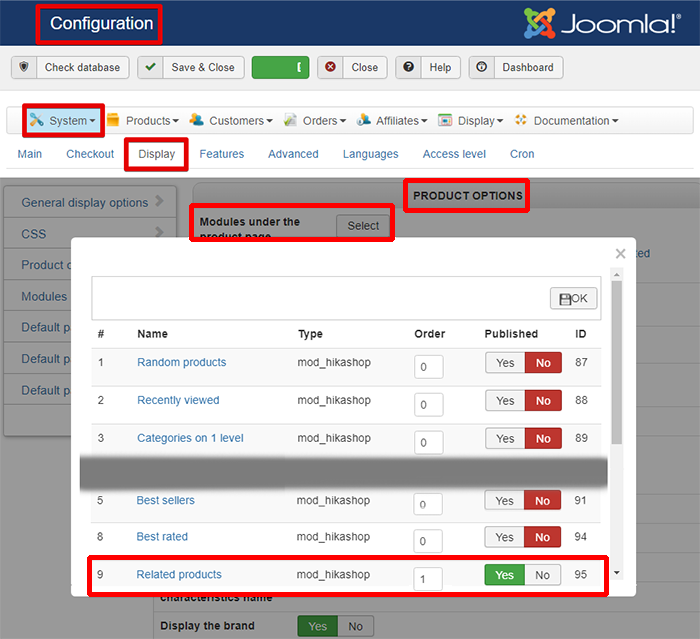Open the Affiliates dropdown menu
The width and height of the screenshot is (700, 639).
point(392,120)
